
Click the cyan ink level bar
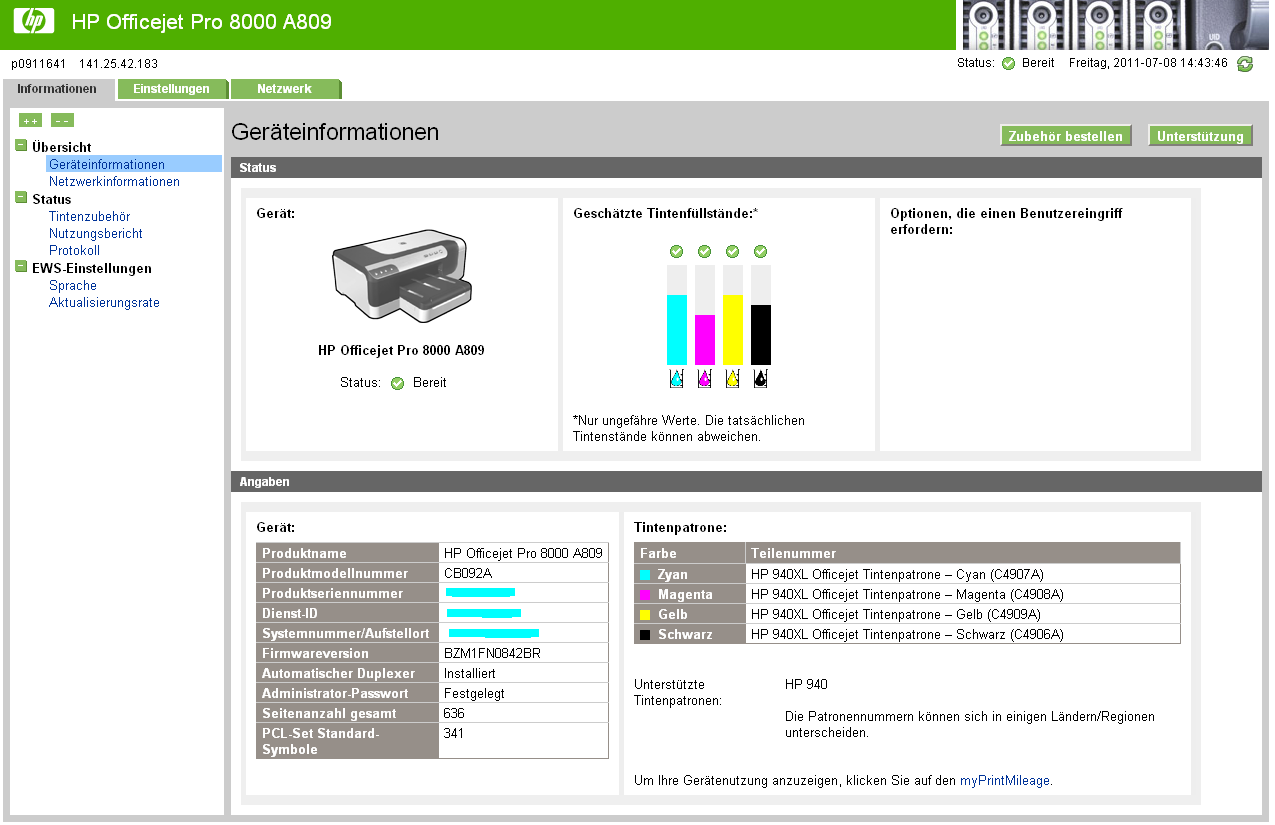[x=677, y=315]
